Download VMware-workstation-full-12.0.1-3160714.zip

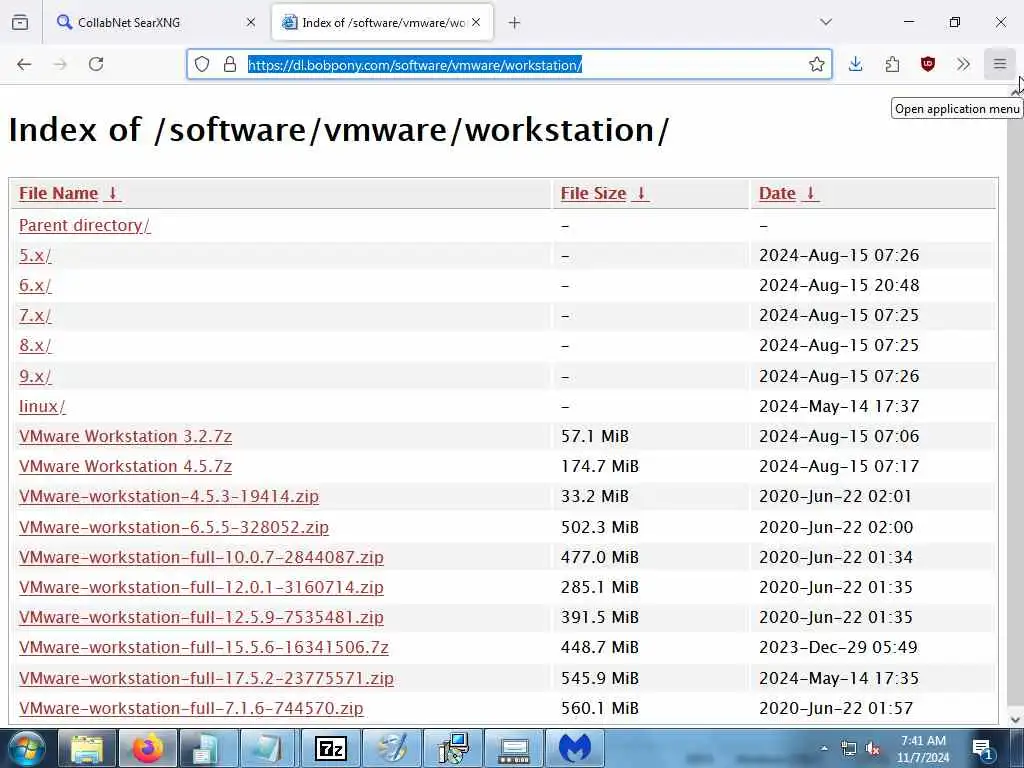click(x=201, y=587)
